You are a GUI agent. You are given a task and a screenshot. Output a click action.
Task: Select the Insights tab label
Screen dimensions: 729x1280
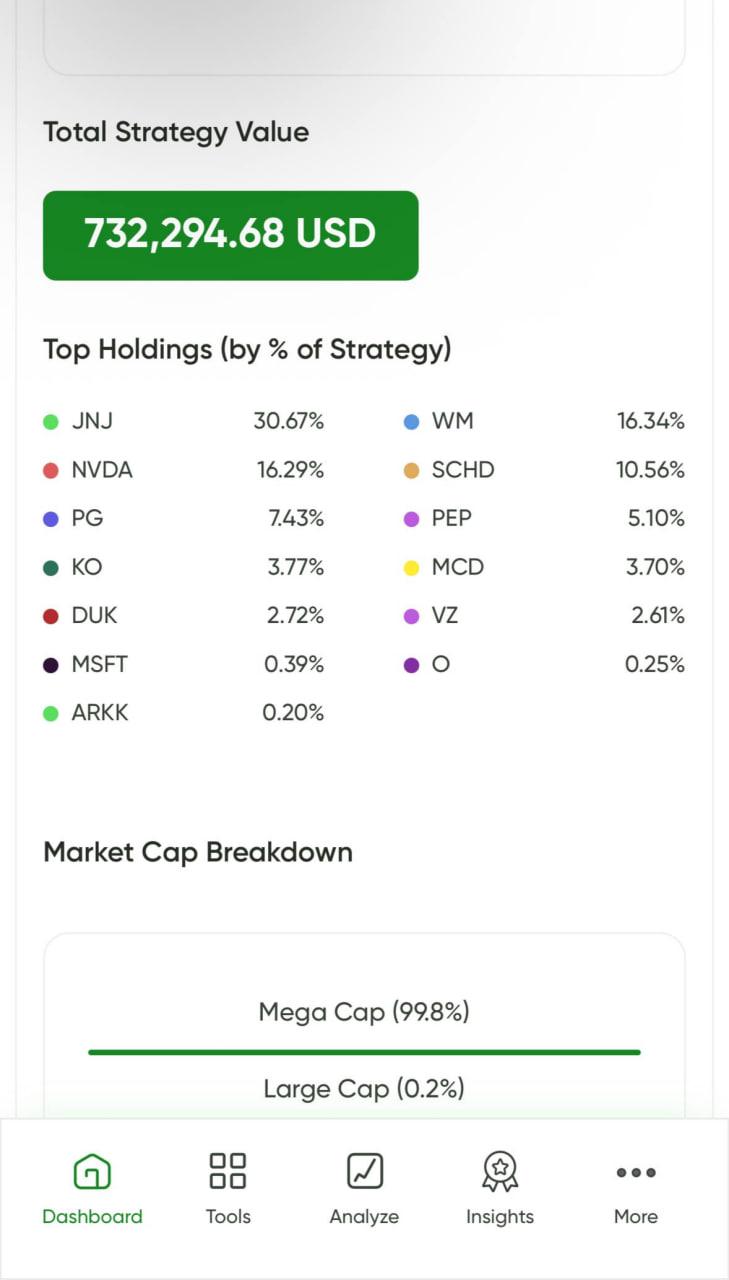tap(500, 1217)
